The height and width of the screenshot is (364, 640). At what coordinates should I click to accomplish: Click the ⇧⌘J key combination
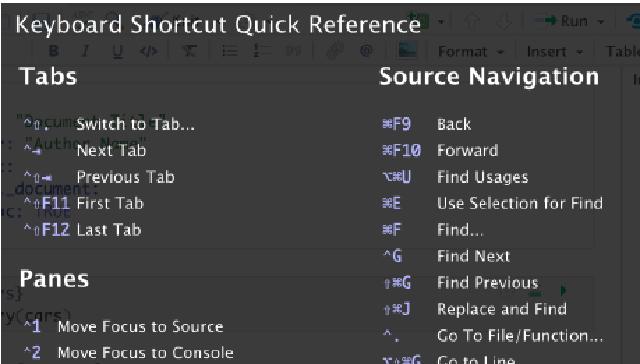pos(396,309)
